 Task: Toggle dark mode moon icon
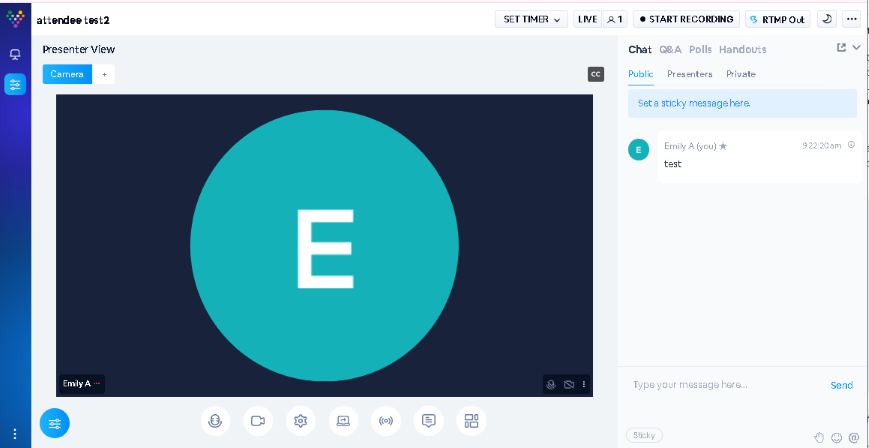coord(827,19)
